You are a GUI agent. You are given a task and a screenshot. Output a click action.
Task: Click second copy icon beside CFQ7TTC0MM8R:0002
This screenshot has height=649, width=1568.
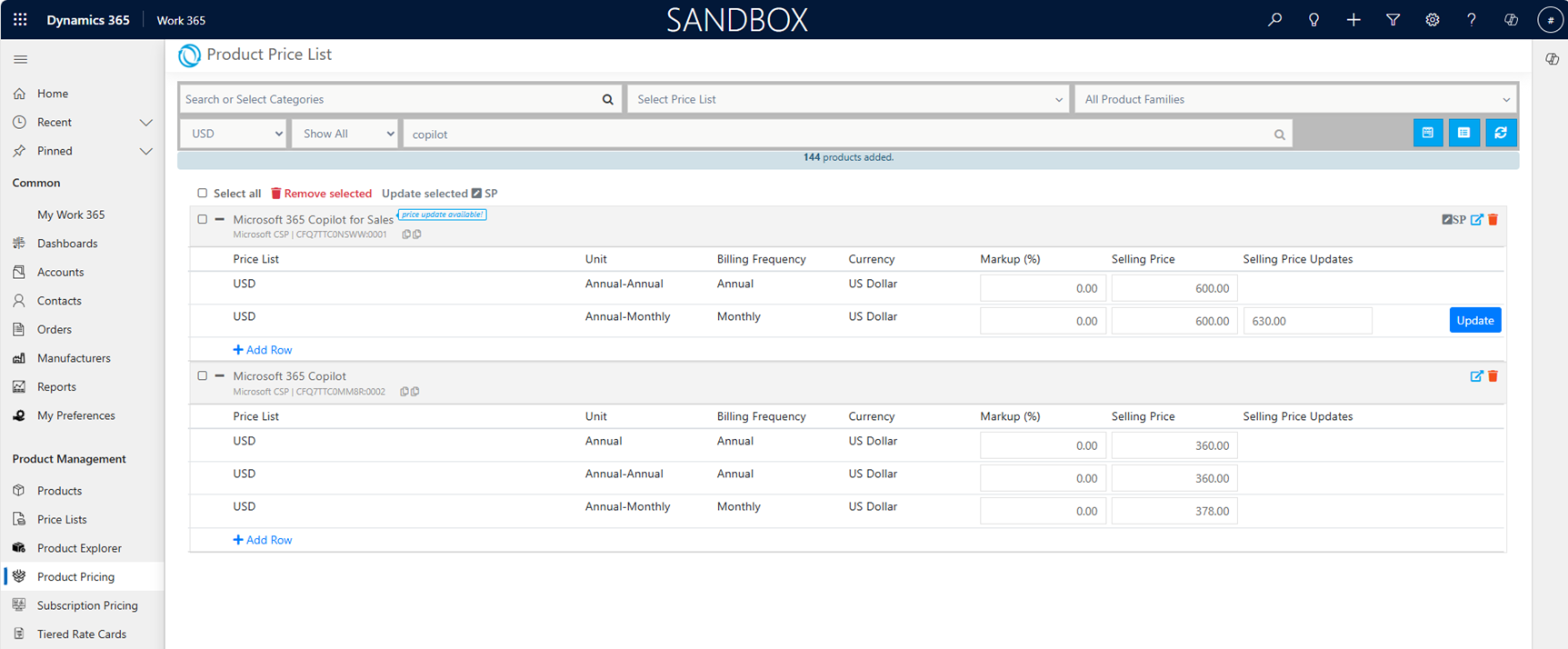pyautogui.click(x=415, y=392)
